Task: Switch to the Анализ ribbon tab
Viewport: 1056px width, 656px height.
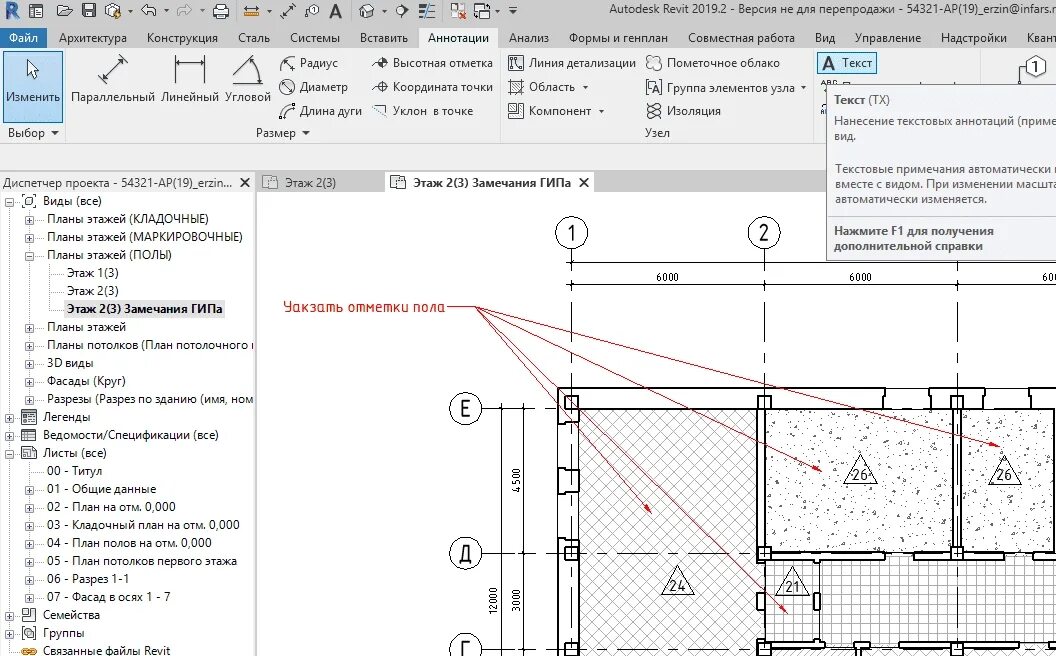Action: point(529,38)
